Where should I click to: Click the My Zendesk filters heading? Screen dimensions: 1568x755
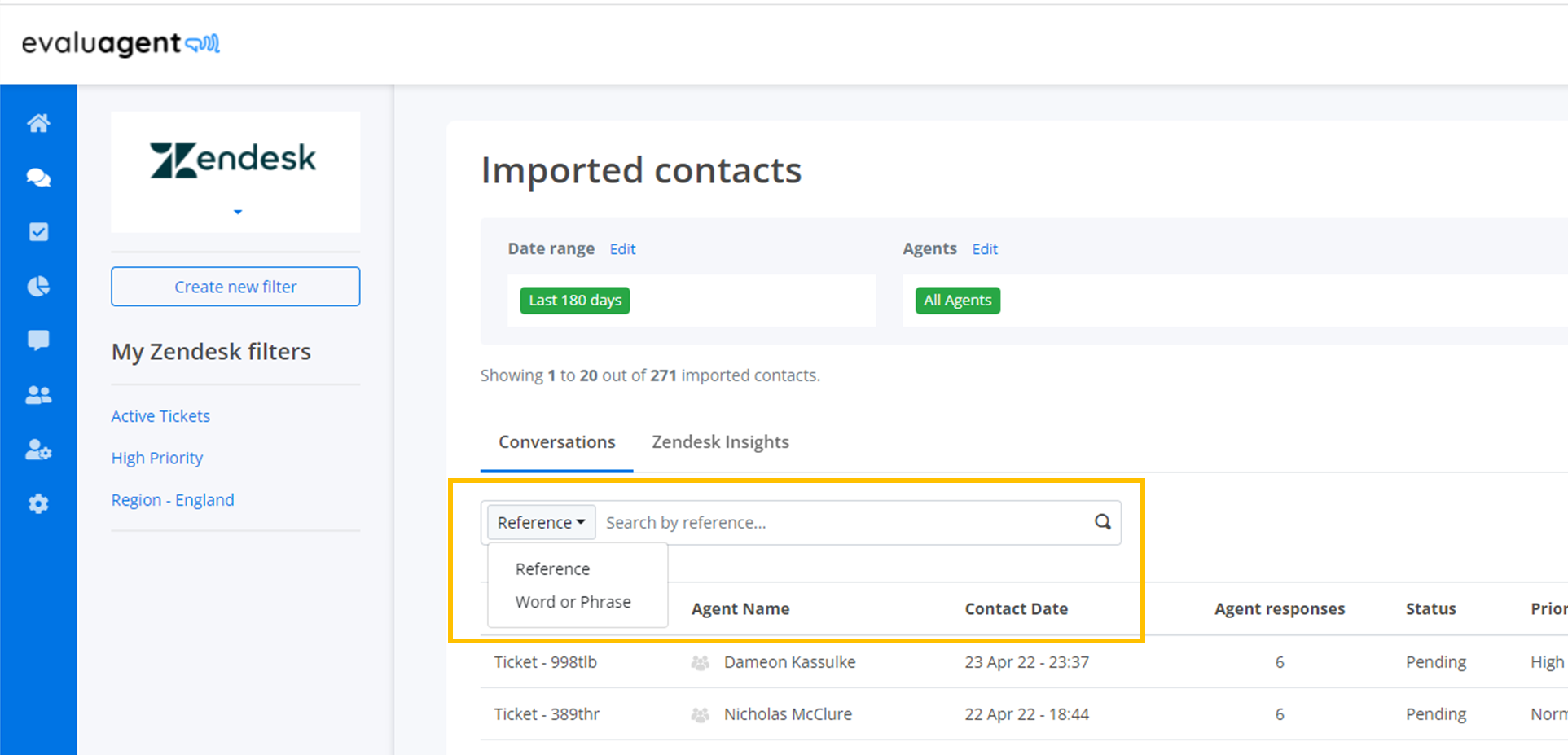(211, 352)
